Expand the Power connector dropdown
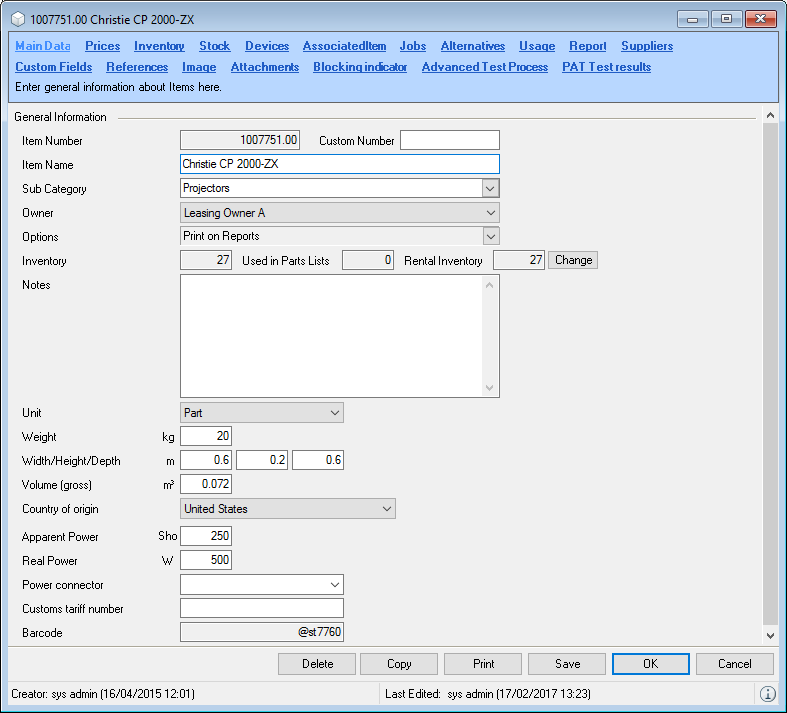Screen dimensions: 787x713 pyautogui.click(x=334, y=585)
